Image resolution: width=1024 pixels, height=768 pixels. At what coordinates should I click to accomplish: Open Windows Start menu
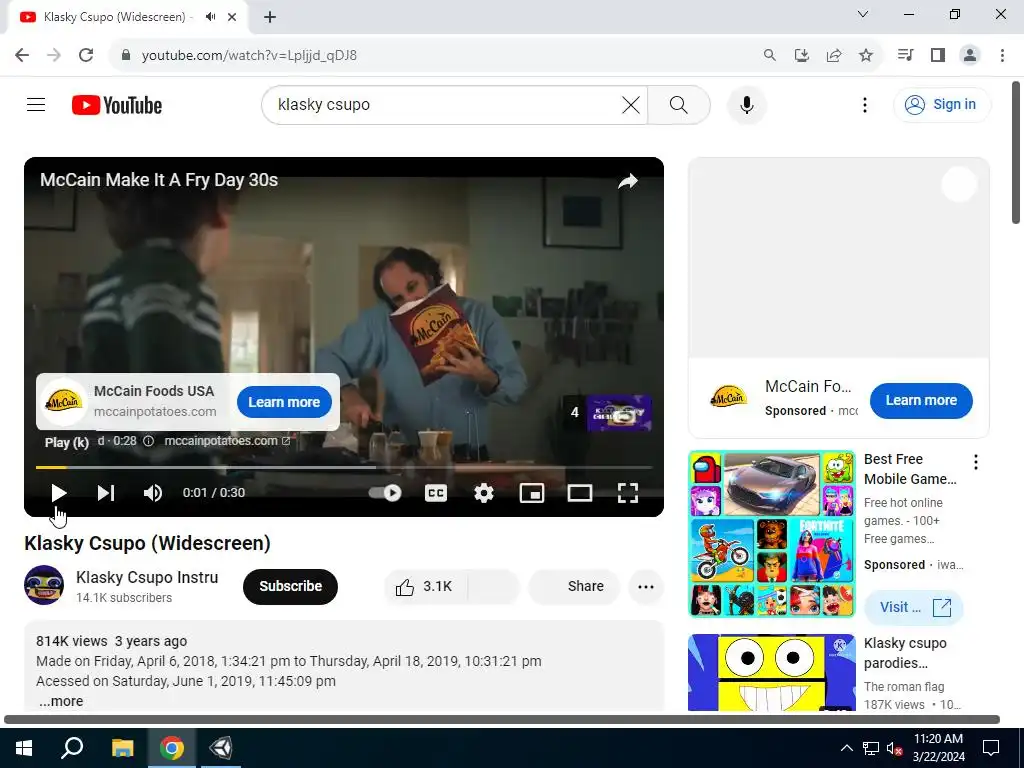coord(24,748)
